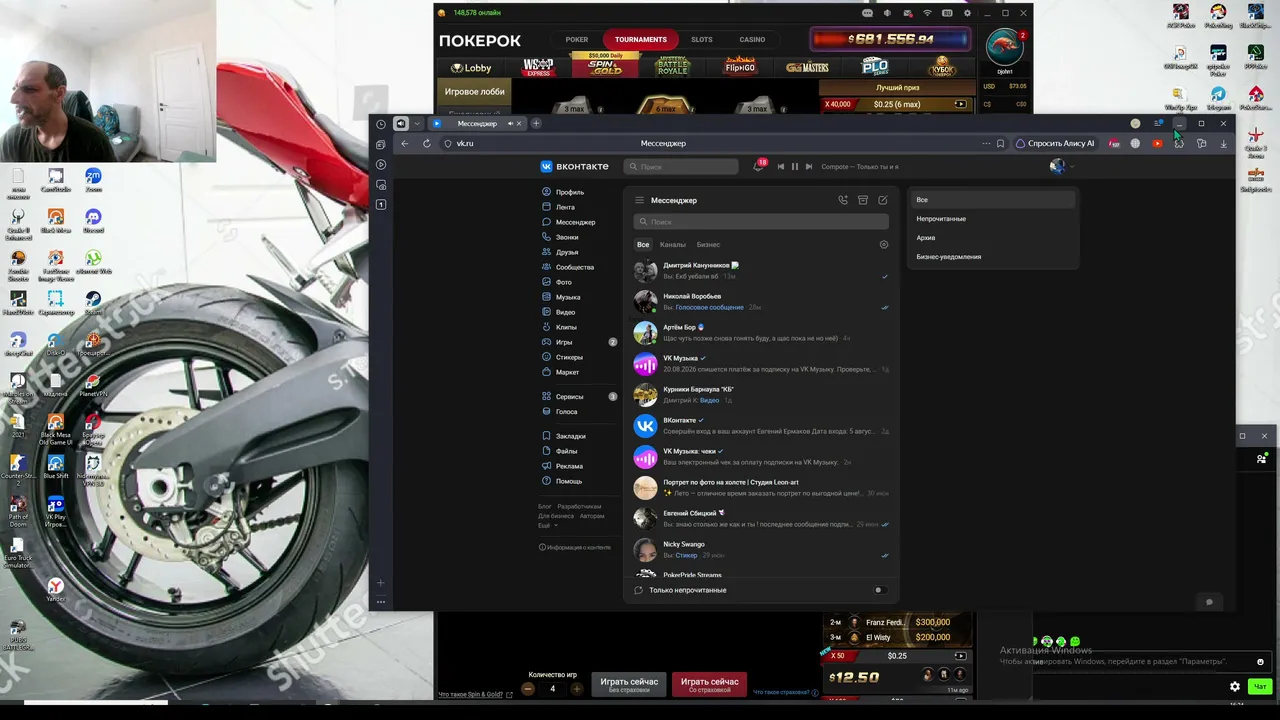Open chat folder settings gear in Messenger
1280x720 pixels.
[883, 244]
